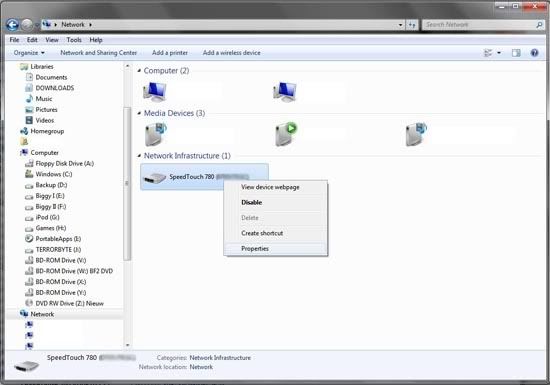Select the second computer icon
This screenshot has height=385, width=550.
coord(284,92)
